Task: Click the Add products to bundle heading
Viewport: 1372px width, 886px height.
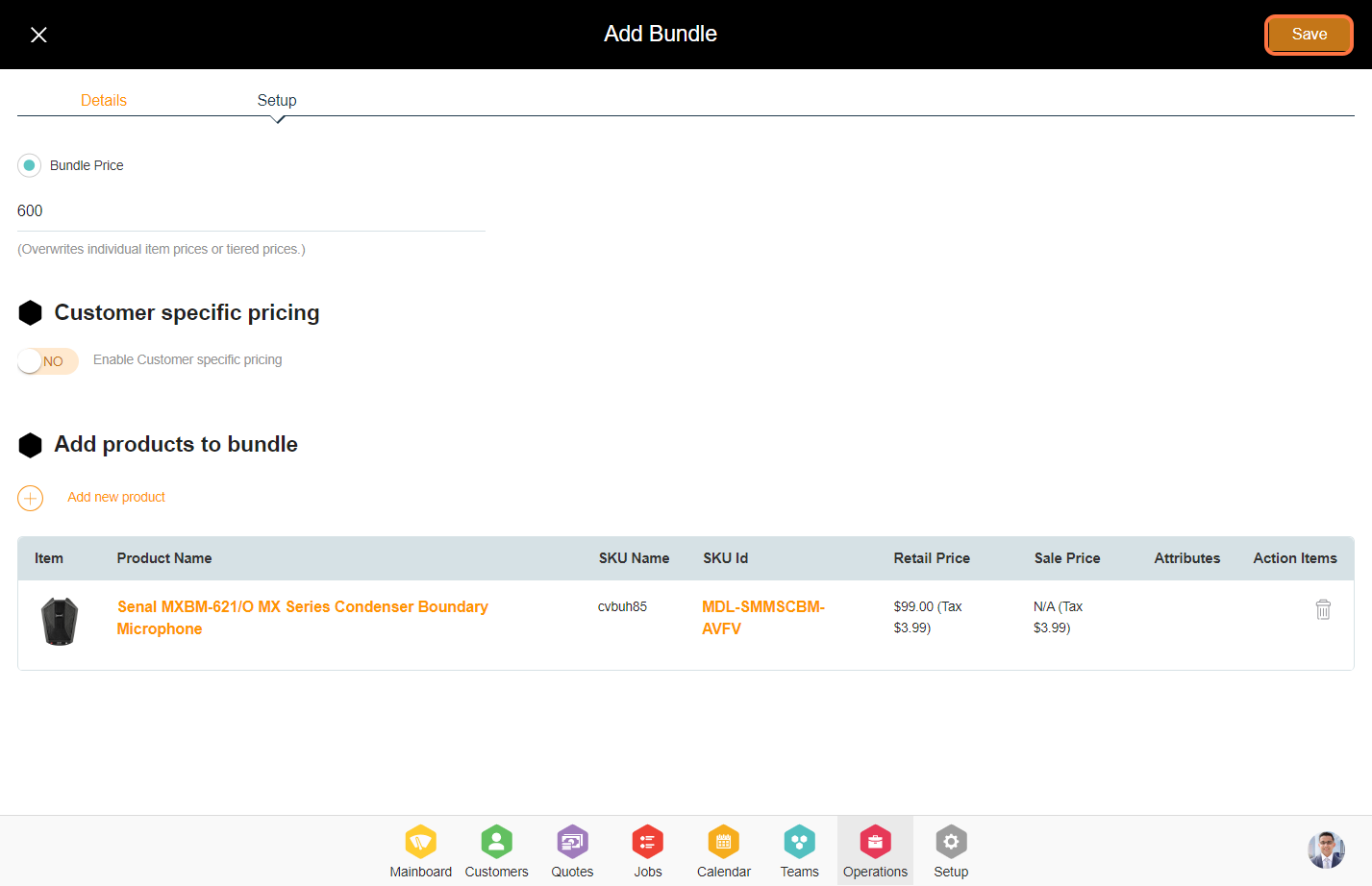Action: (x=176, y=444)
